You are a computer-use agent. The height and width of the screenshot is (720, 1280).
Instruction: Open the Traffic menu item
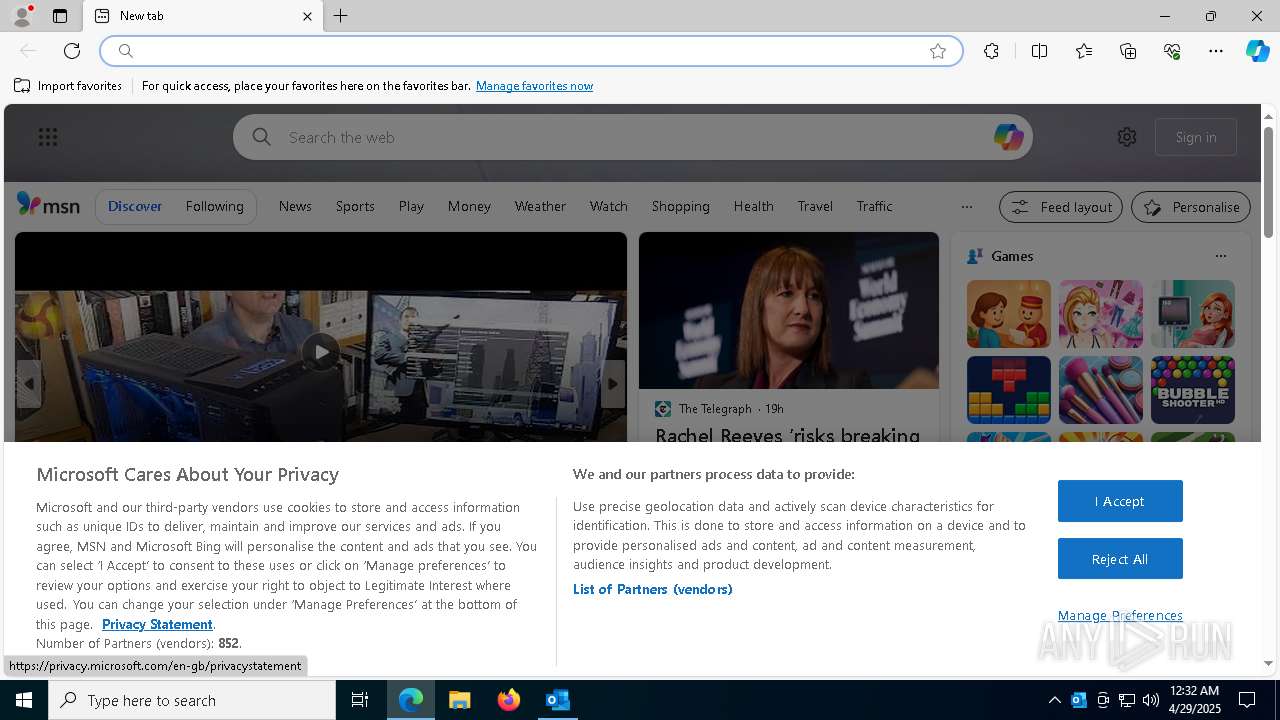(x=874, y=206)
